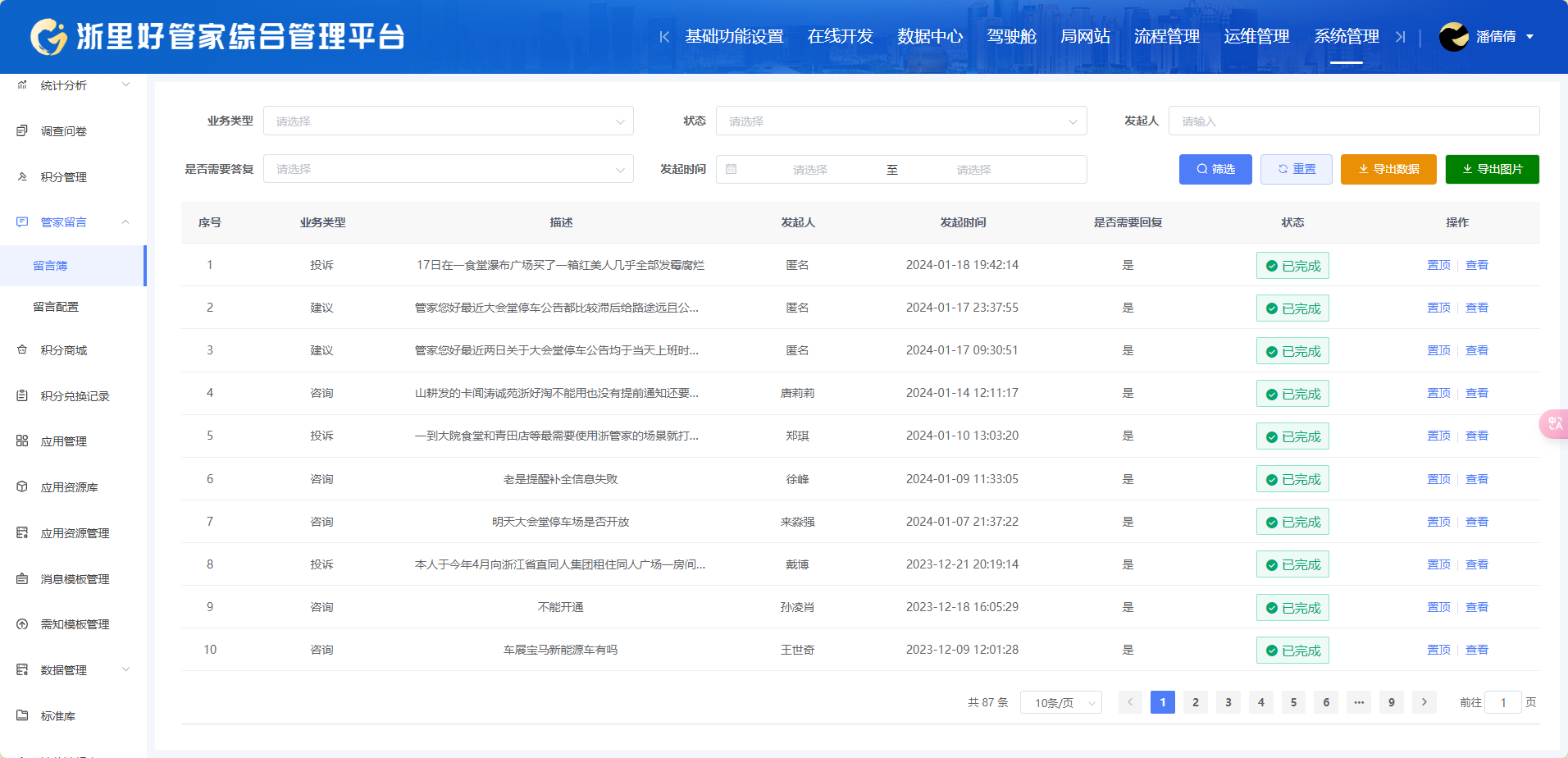Open the 状态 dropdown
This screenshot has width=1568, height=758.
point(901,121)
